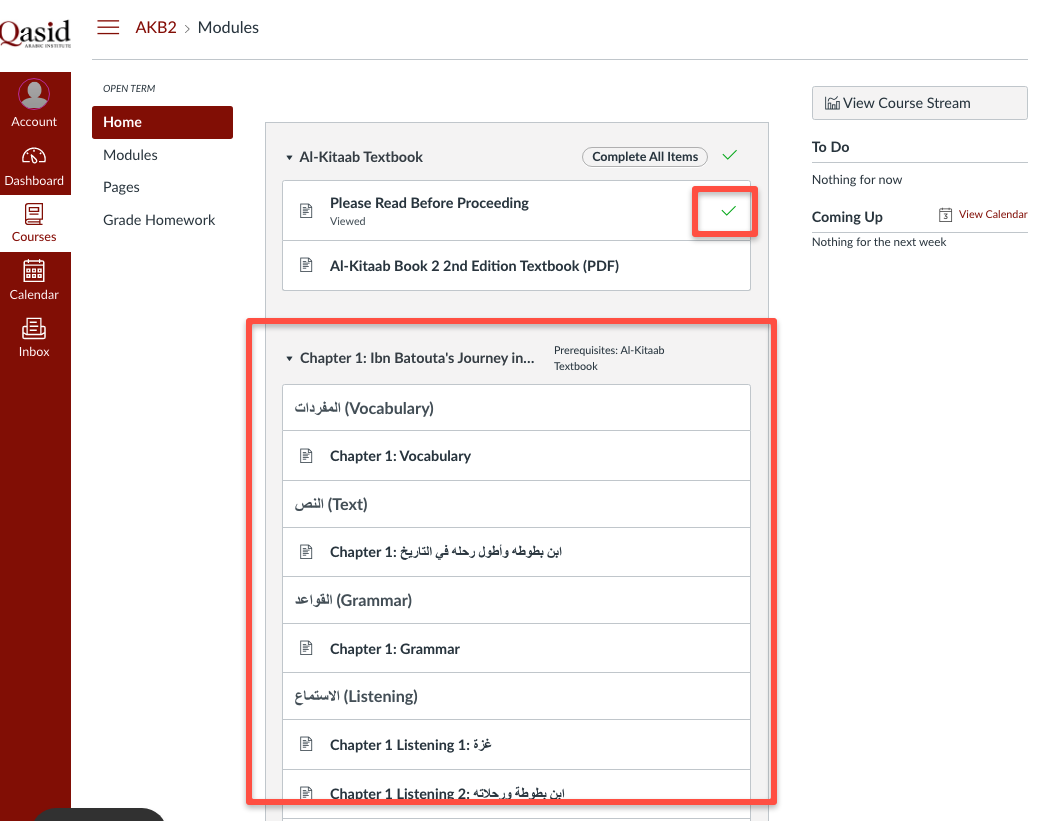This screenshot has height=821, width=1040.
Task: Open the Dashboard gauge icon
Action: click(x=34, y=156)
